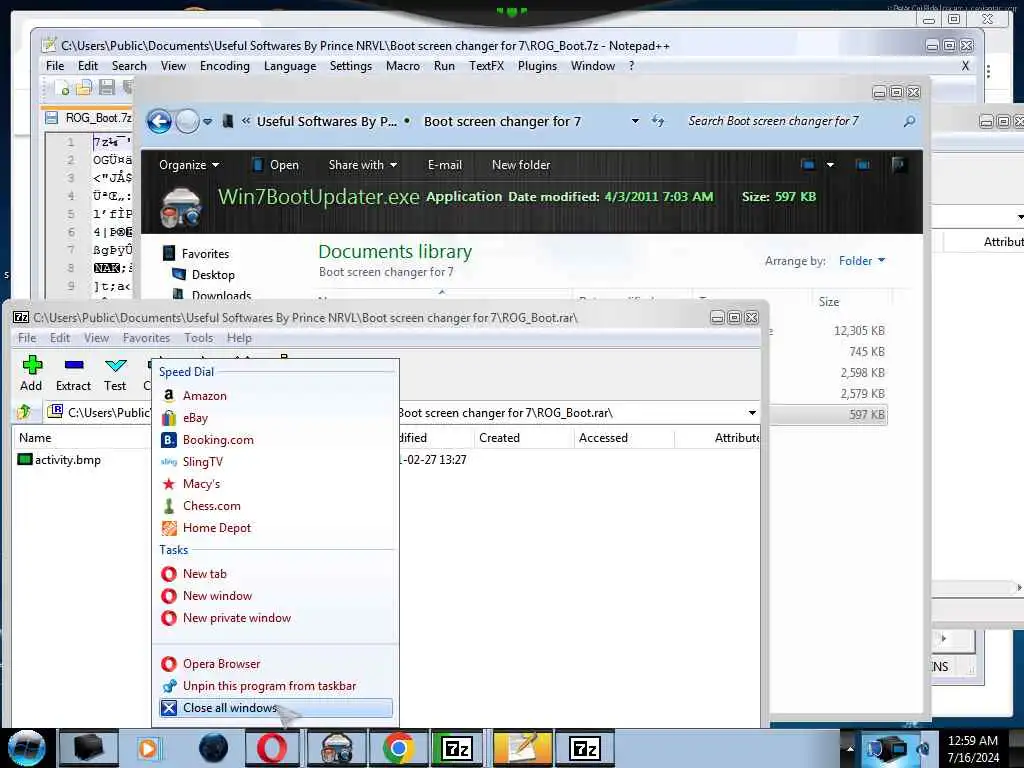Screen dimensions: 1024x768
Task: Open the File menu in Notepad++
Action: (x=55, y=66)
